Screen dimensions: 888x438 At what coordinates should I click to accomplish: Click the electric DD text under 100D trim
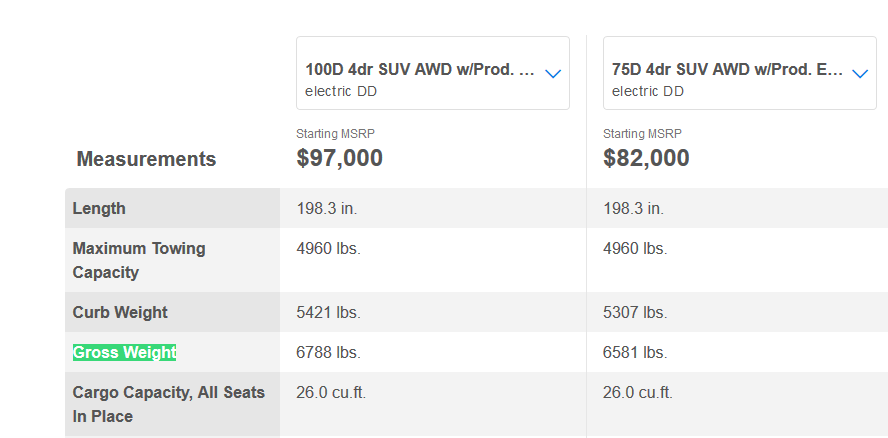point(341,91)
